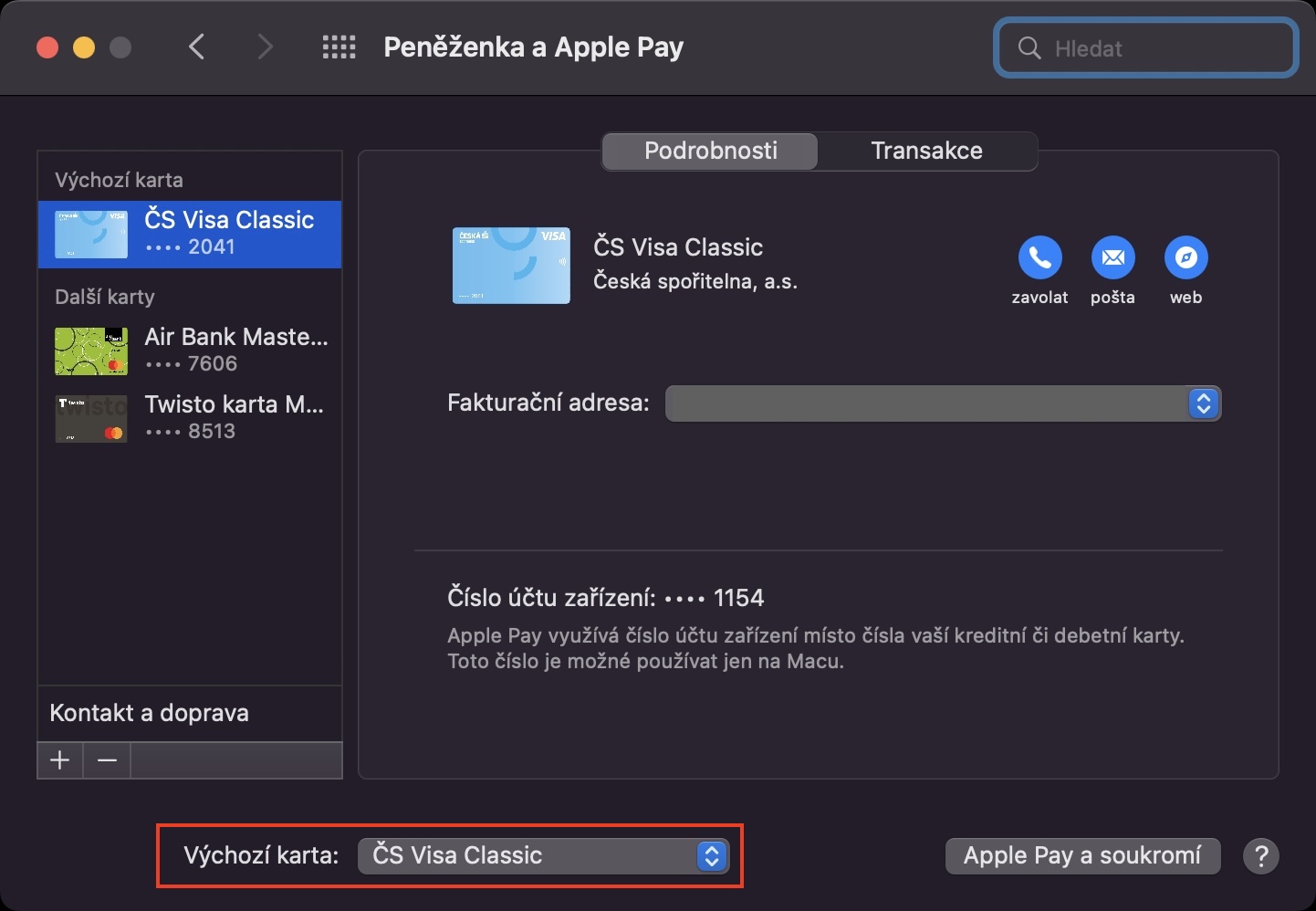Image resolution: width=1316 pixels, height=911 pixels.
Task: Remove selected card with minus button
Action: point(107,760)
